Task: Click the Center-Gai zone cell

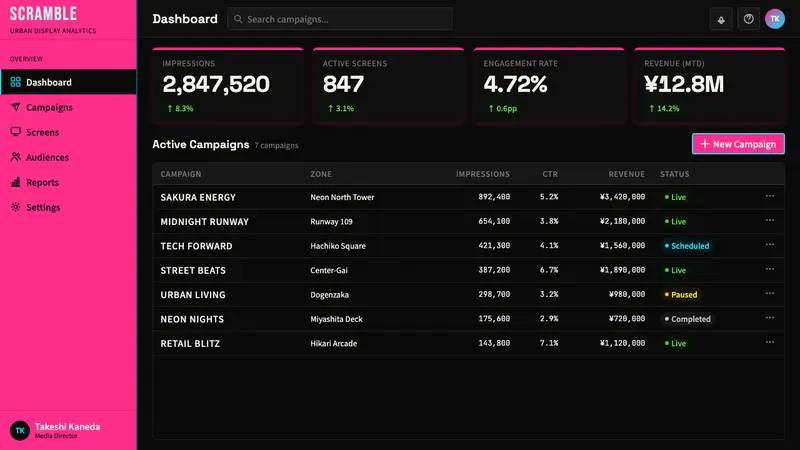Action: coord(329,270)
